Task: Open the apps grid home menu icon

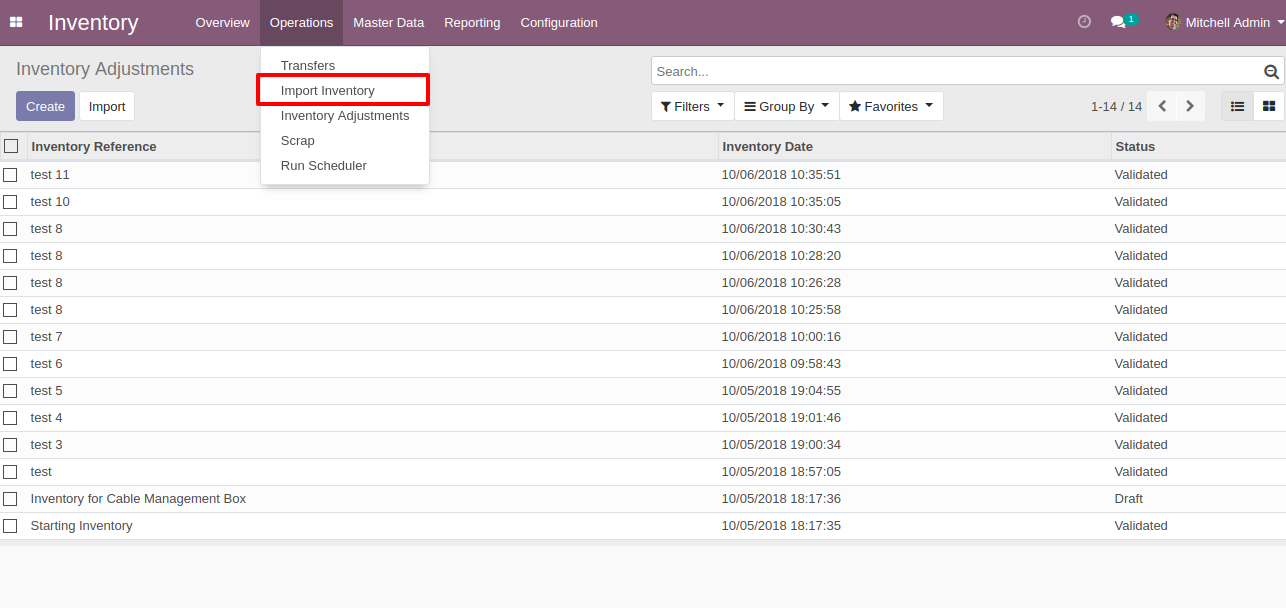Action: [16, 22]
